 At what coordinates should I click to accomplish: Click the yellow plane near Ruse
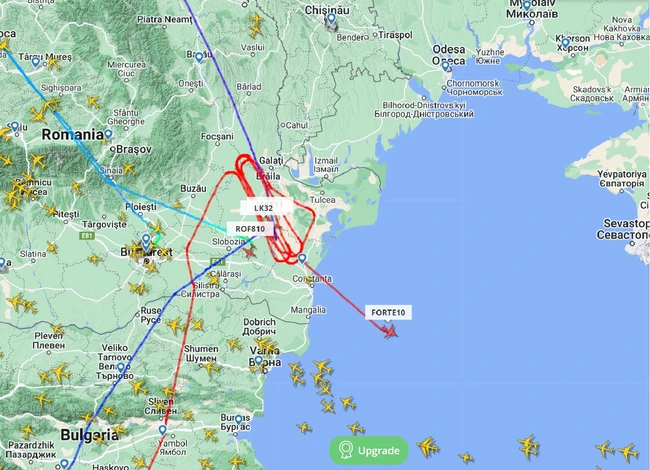[175, 326]
